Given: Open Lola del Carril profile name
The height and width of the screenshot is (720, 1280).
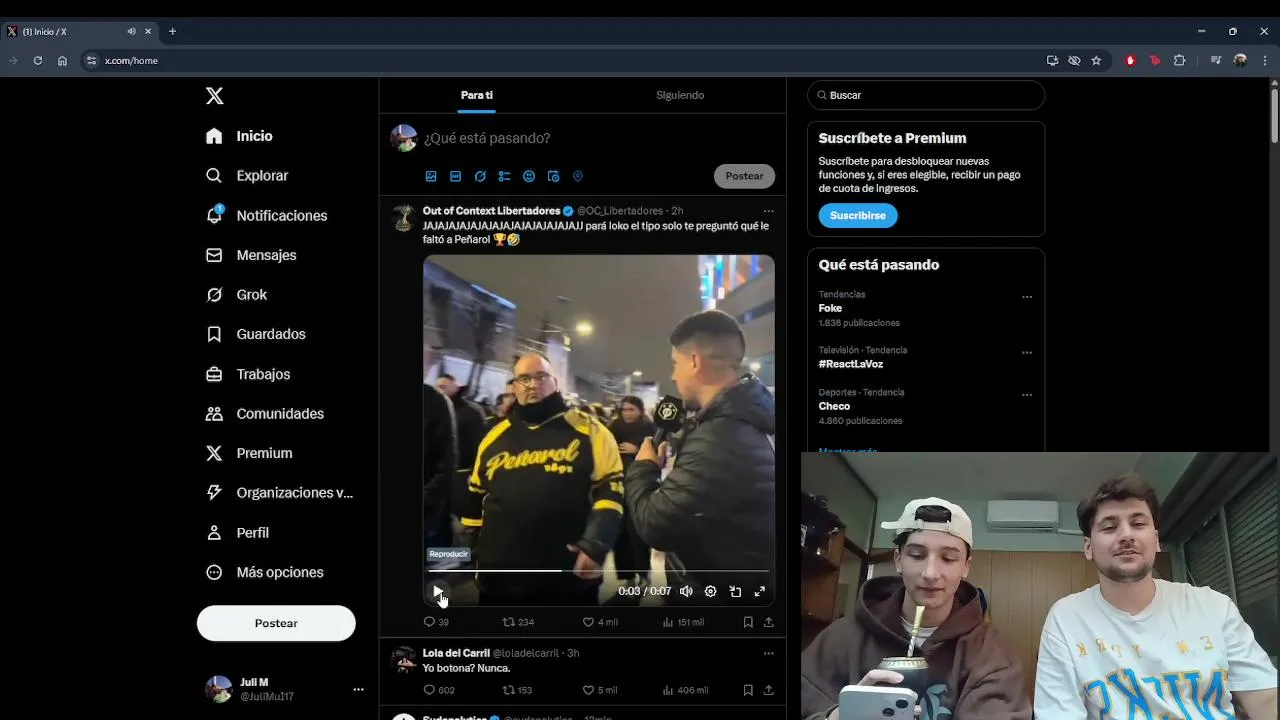Looking at the screenshot, I should 456,653.
